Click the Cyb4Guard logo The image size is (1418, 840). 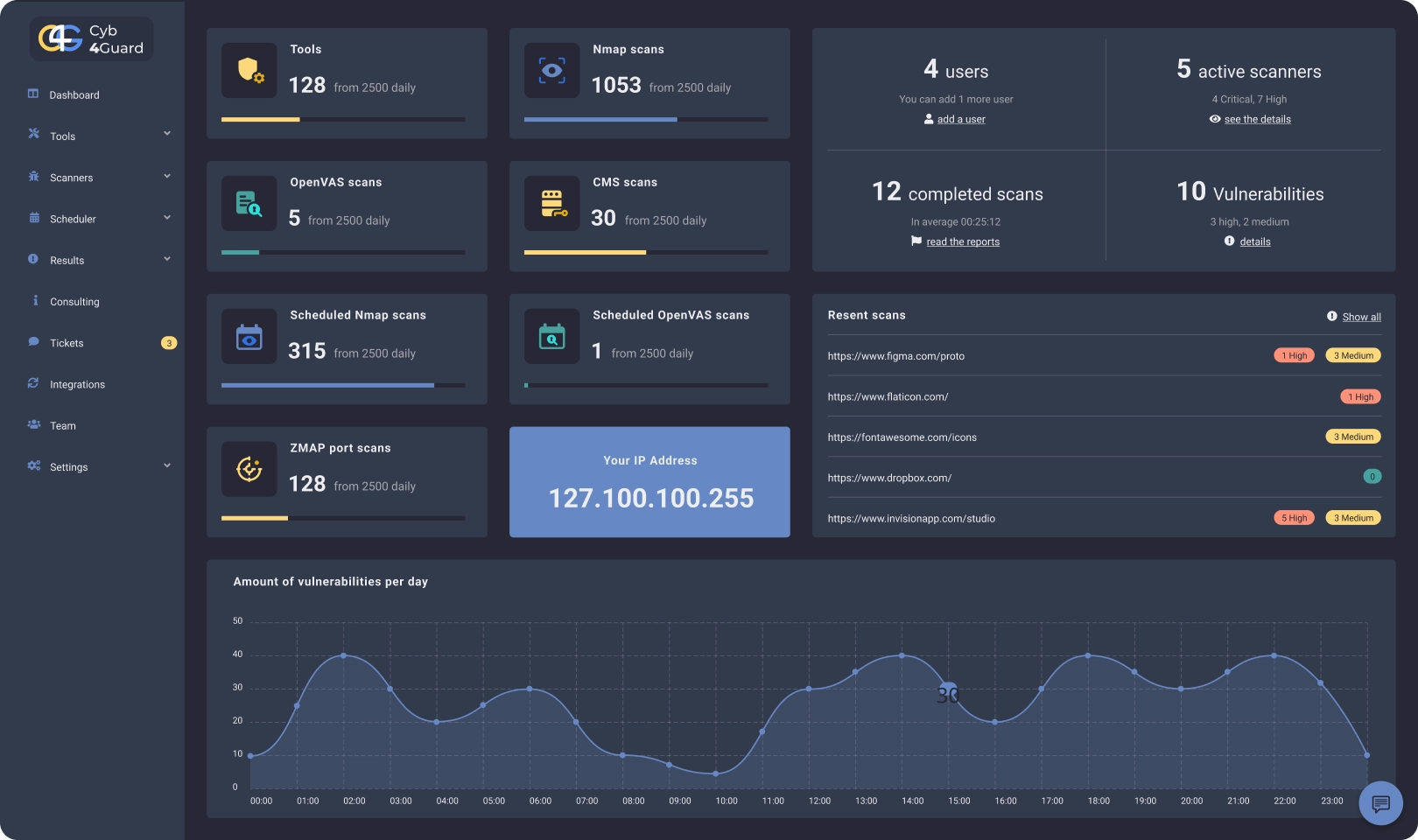pyautogui.click(x=91, y=38)
